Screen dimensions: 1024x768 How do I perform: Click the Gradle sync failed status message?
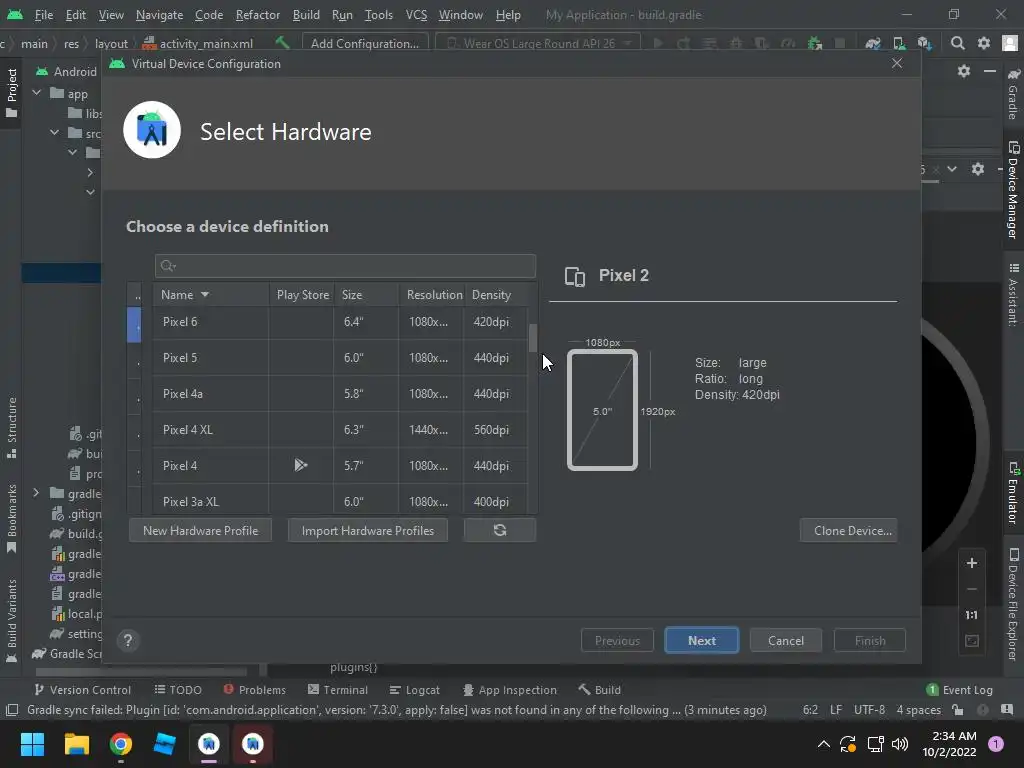coord(396,710)
